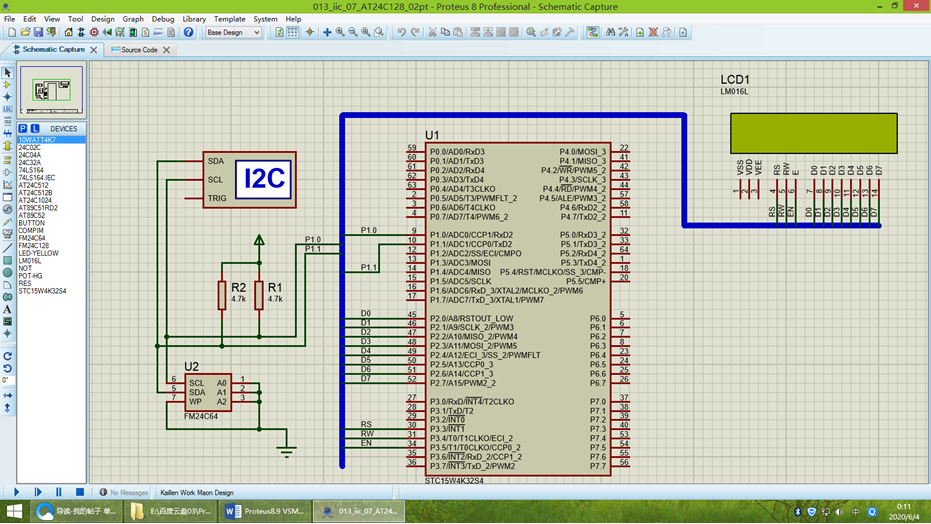Create a new project with the blank-page icon
The height and width of the screenshot is (524, 931).
point(12,32)
